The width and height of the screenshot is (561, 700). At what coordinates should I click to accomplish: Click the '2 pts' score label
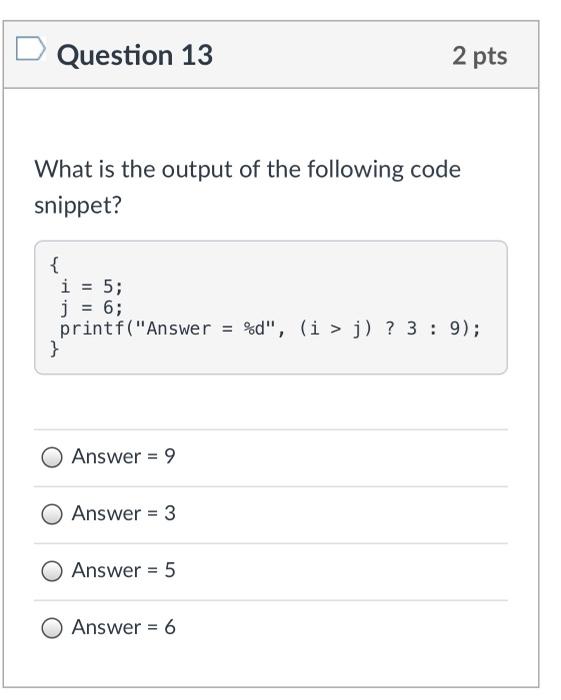pyautogui.click(x=480, y=56)
